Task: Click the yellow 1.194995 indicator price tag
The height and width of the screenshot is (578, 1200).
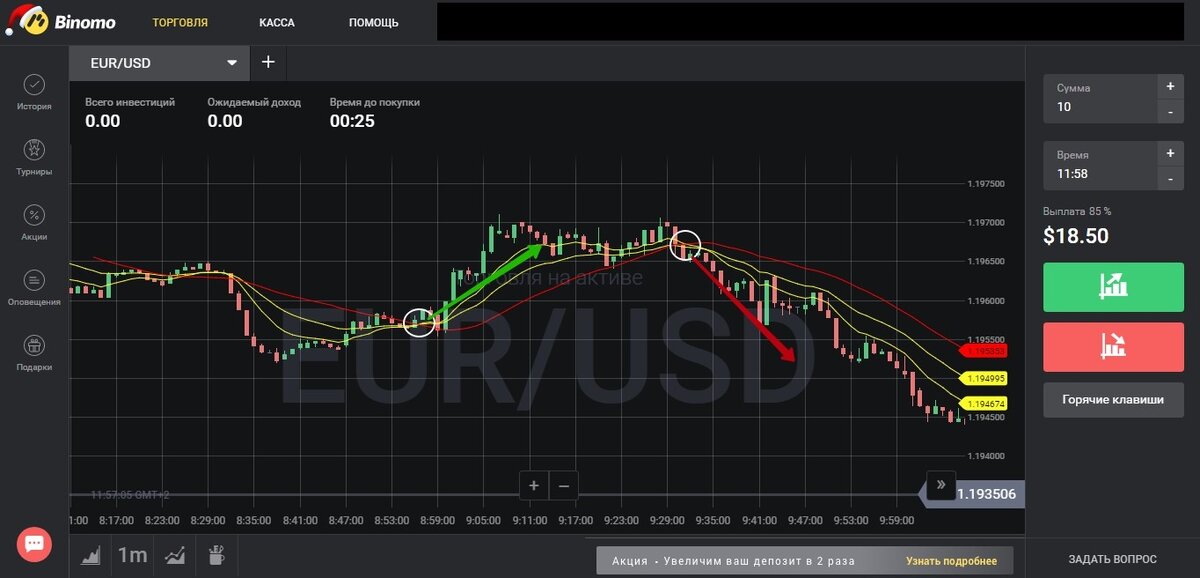Action: coord(982,379)
